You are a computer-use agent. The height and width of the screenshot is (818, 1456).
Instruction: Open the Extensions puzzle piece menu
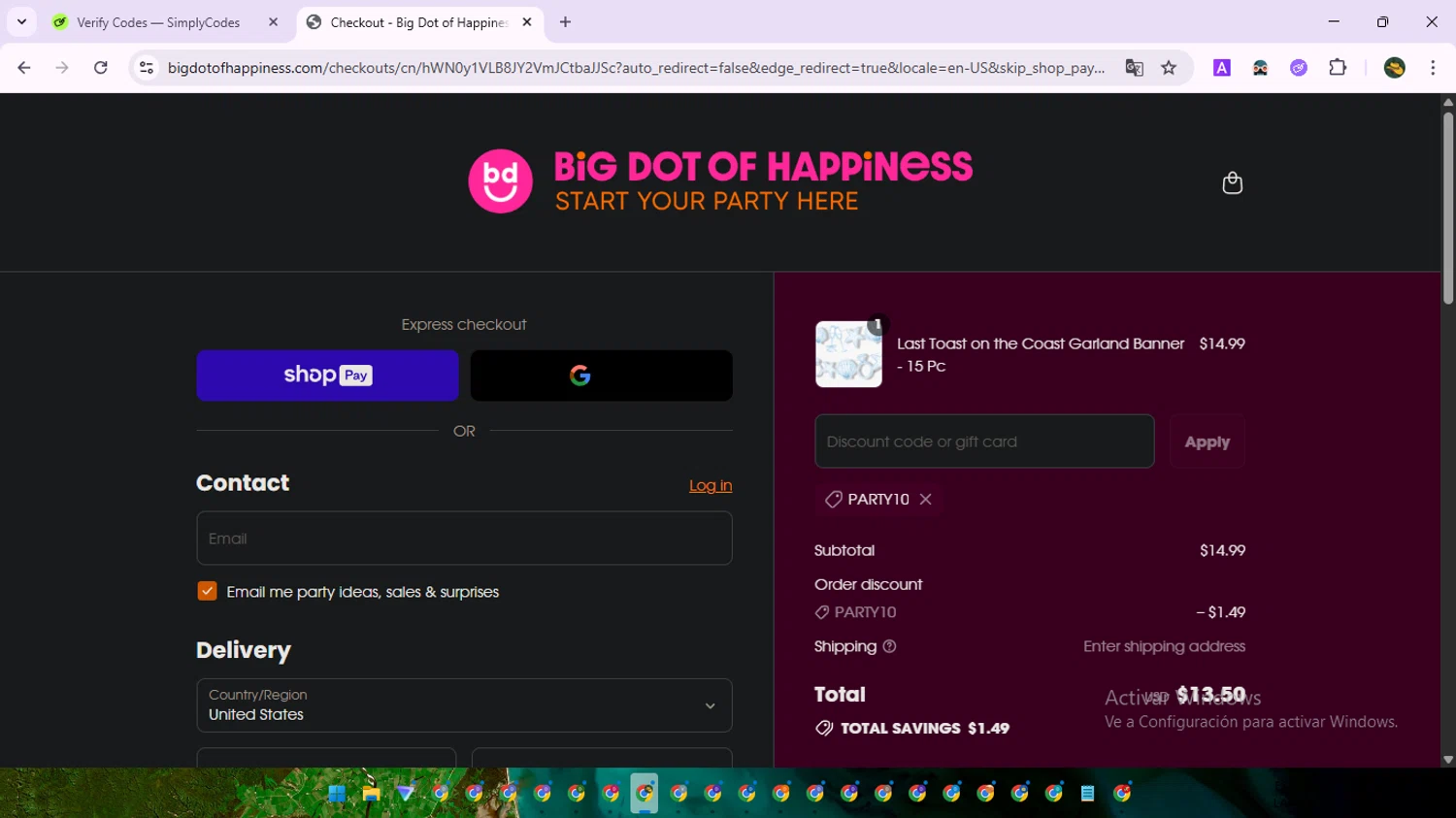click(x=1338, y=68)
